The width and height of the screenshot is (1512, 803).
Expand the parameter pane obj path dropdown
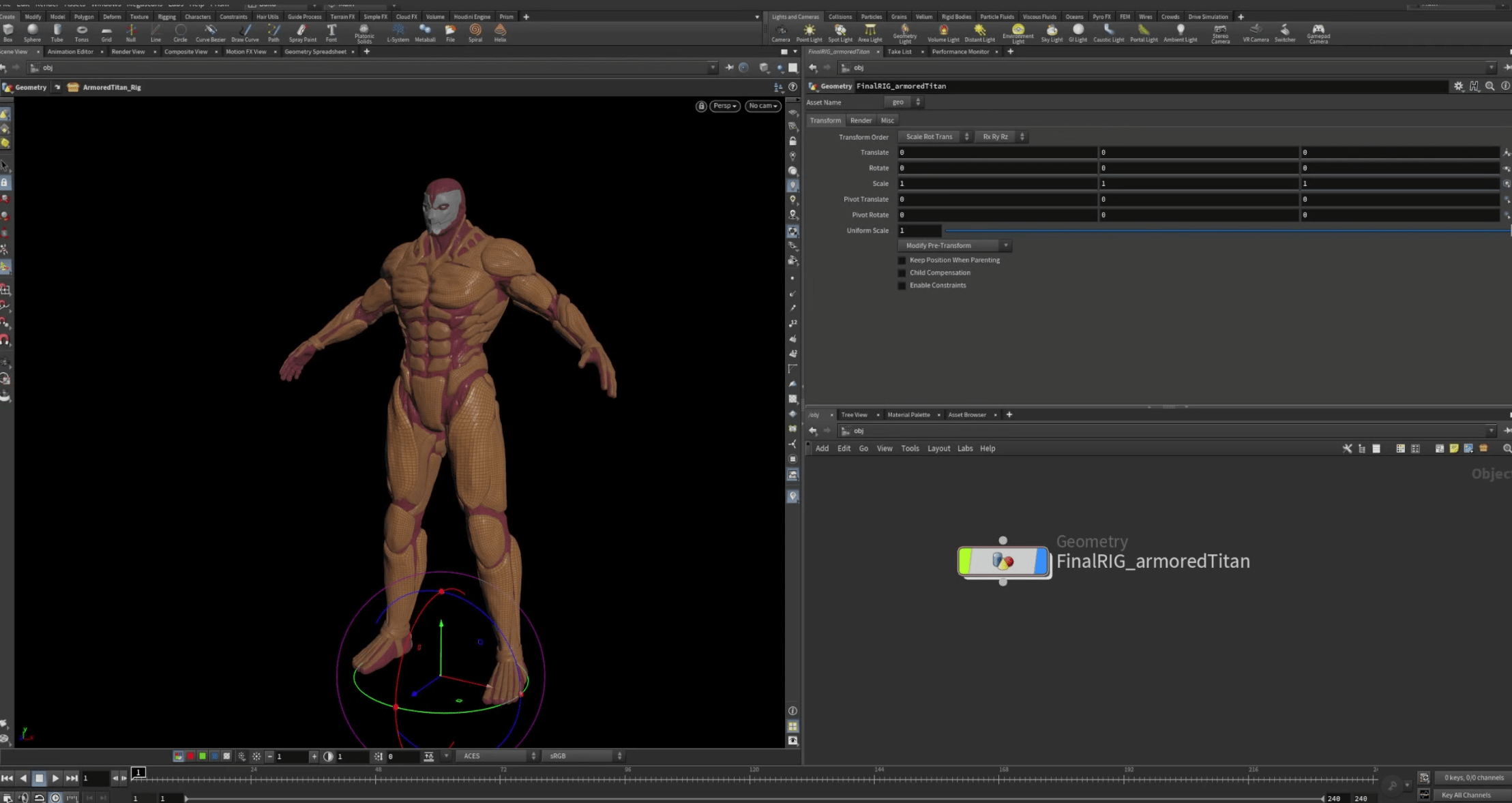pyautogui.click(x=1491, y=67)
